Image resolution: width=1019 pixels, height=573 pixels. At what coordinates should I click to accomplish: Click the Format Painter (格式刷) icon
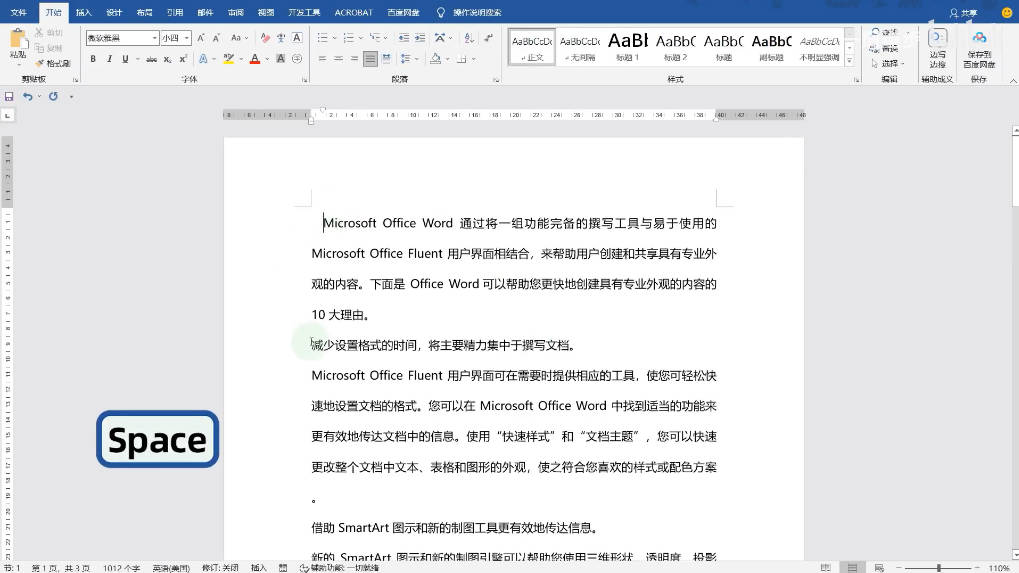pyautogui.click(x=54, y=63)
